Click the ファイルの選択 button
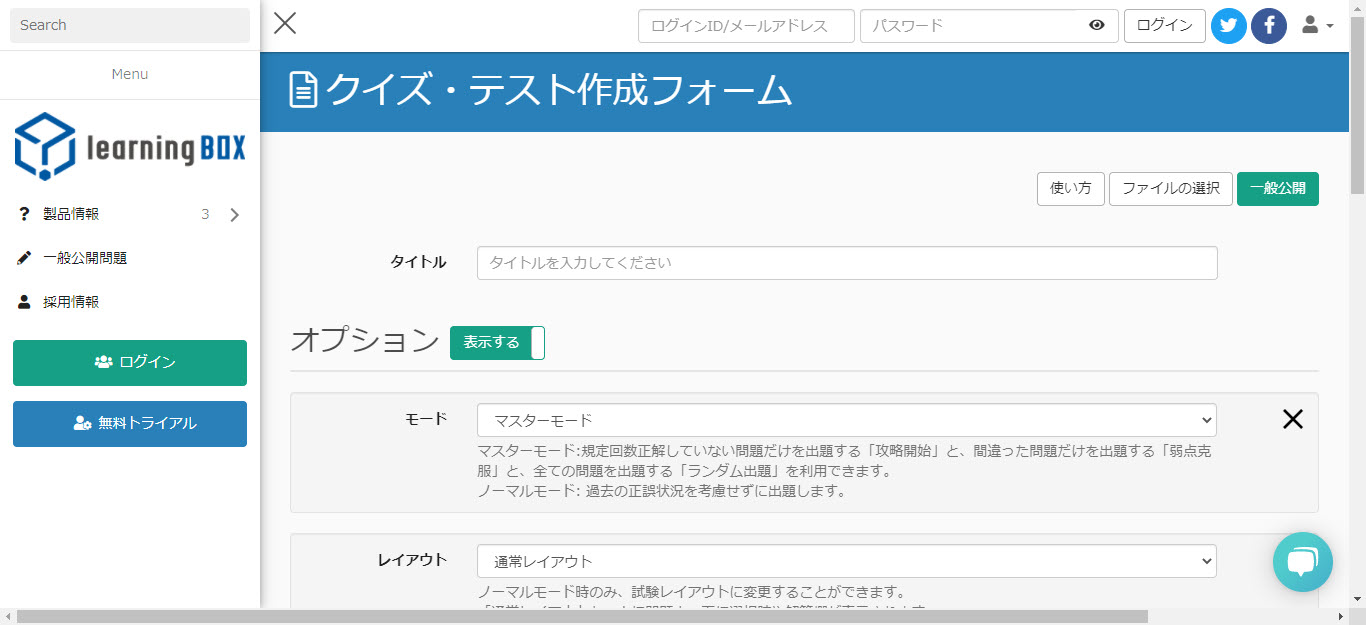 point(1170,188)
